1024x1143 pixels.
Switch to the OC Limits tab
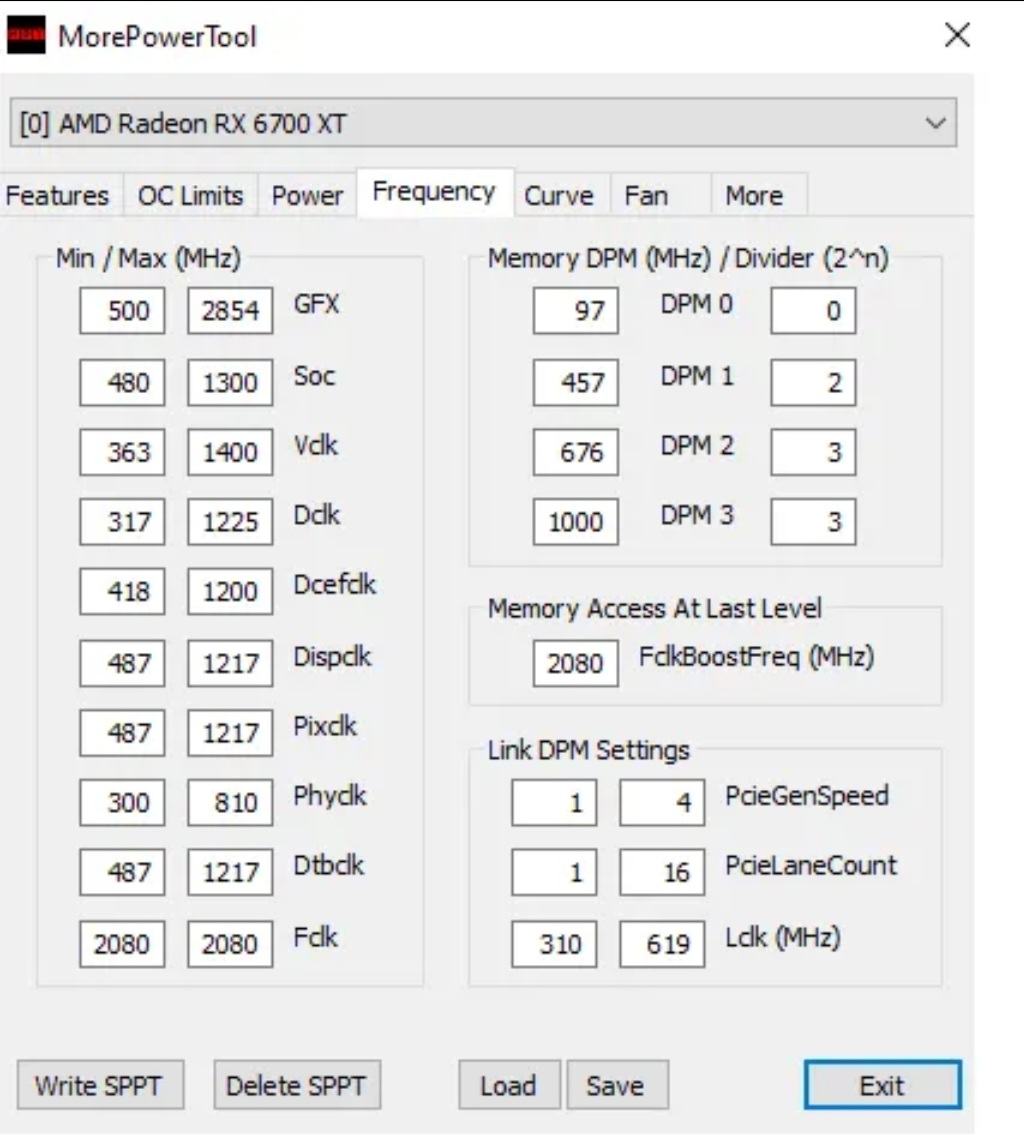tap(190, 195)
